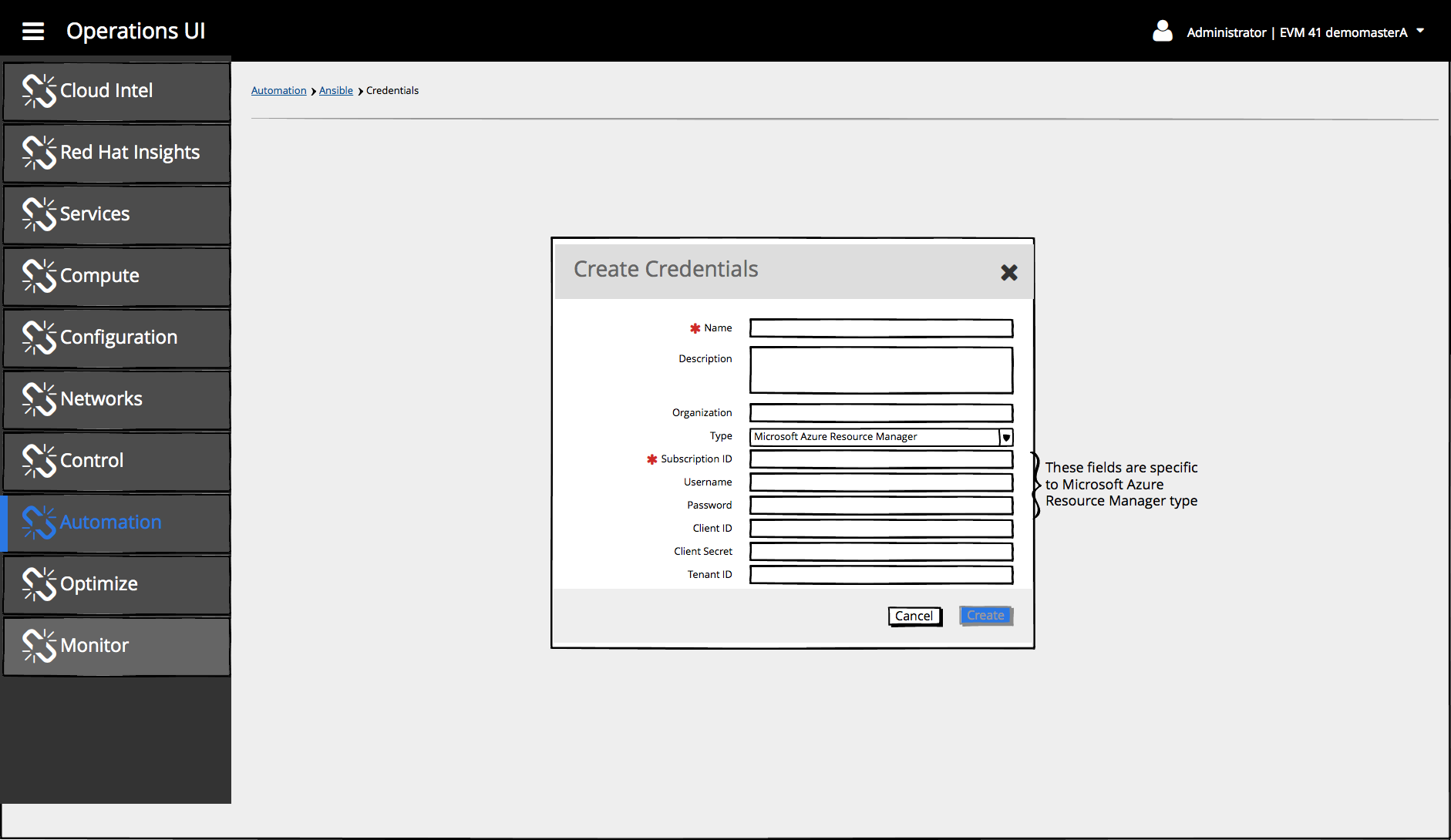Focus the Tenant ID input field
Viewport: 1451px width, 840px height.
click(881, 575)
